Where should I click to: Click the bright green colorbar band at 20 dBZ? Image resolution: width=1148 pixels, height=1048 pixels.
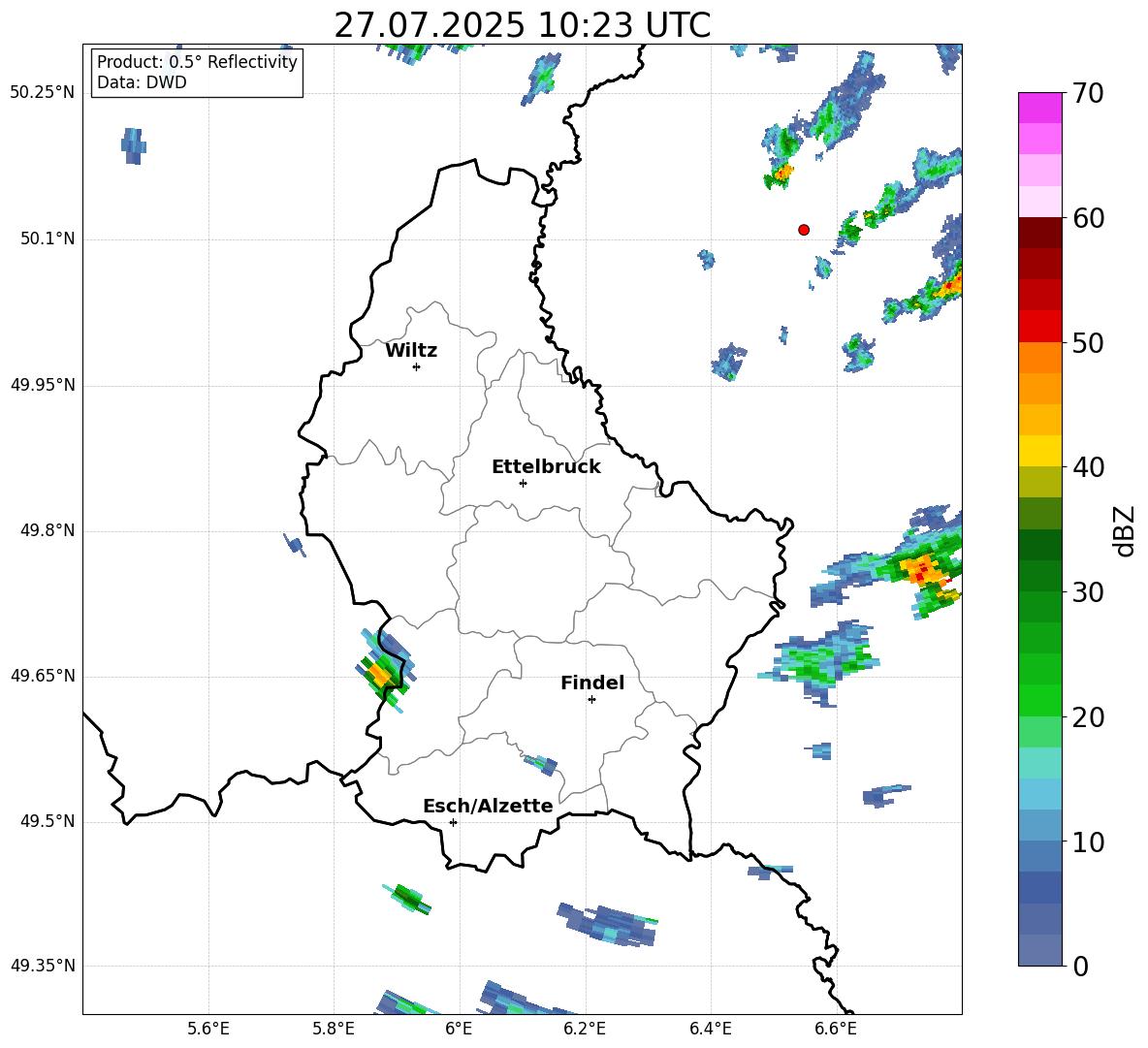click(1039, 700)
